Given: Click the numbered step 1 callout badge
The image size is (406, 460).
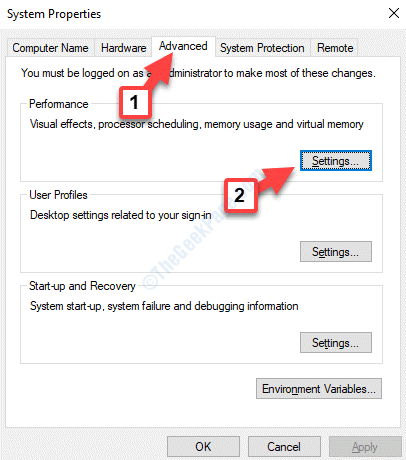Looking at the screenshot, I should click(x=134, y=102).
